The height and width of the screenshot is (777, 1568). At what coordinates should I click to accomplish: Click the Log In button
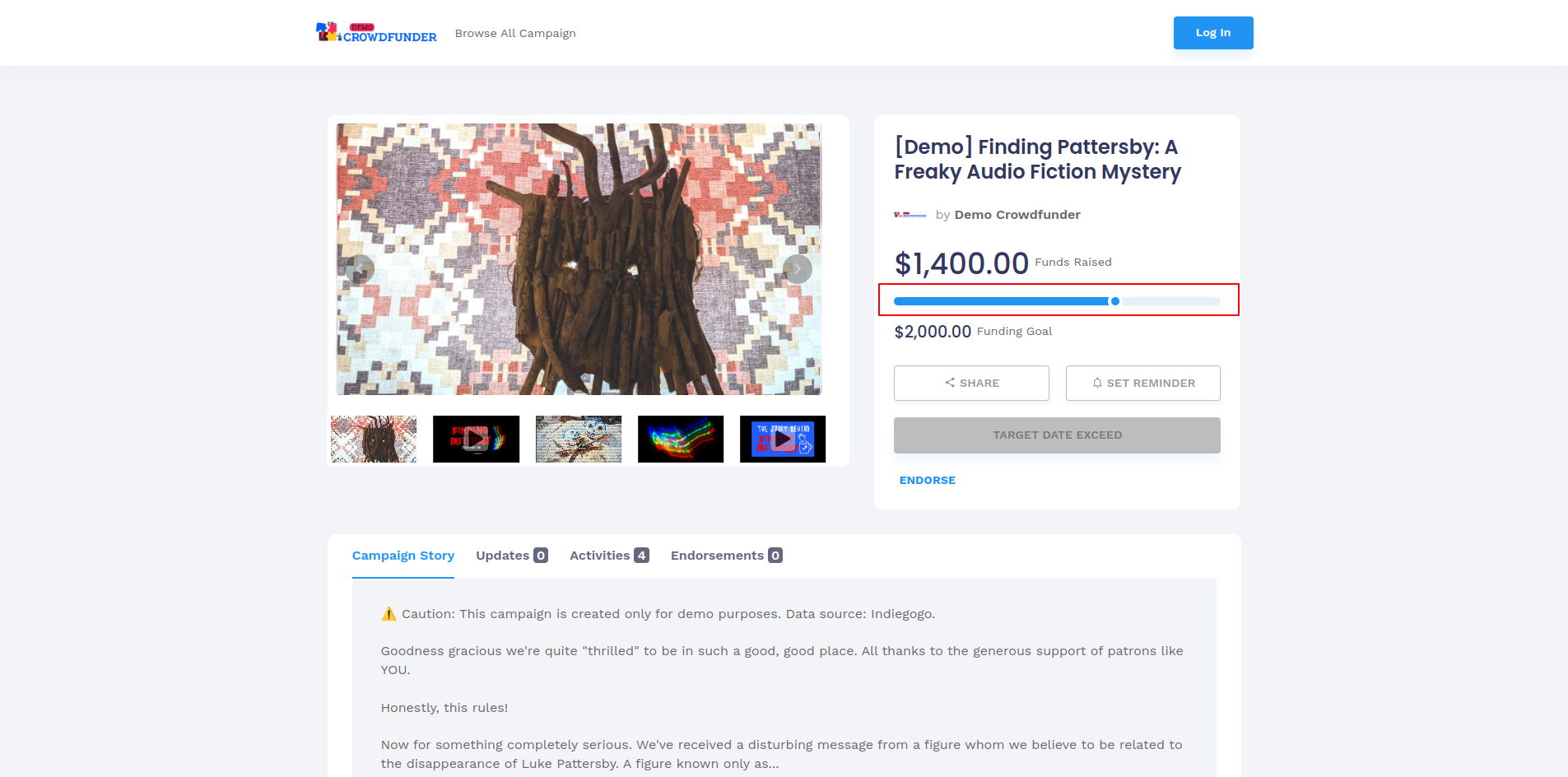[1213, 33]
